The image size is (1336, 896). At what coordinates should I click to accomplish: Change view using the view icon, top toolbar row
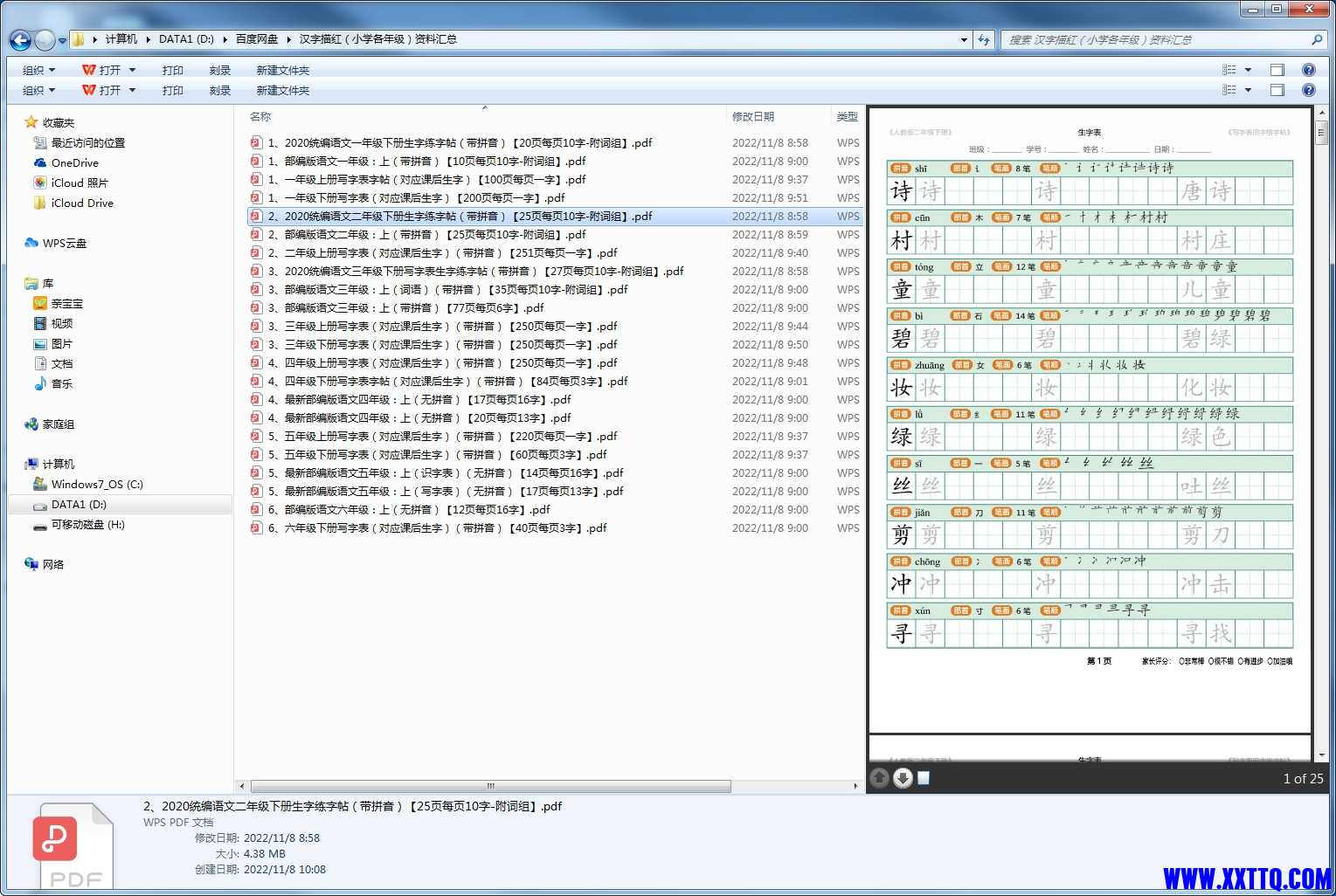(x=1229, y=70)
